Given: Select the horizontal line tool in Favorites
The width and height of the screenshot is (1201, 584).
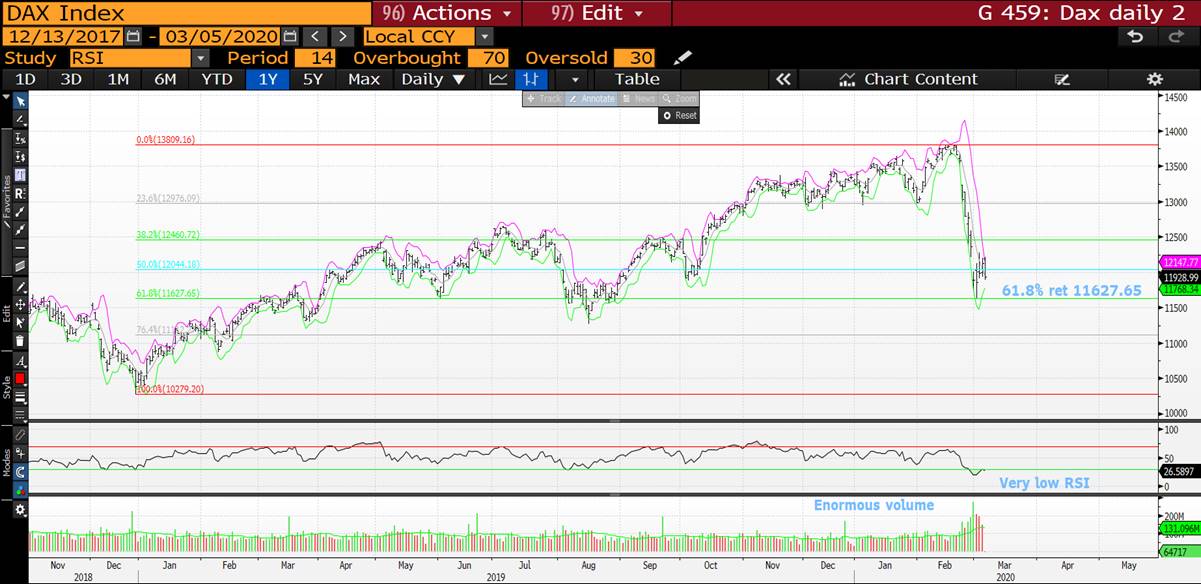Looking at the screenshot, I should coord(20,248).
